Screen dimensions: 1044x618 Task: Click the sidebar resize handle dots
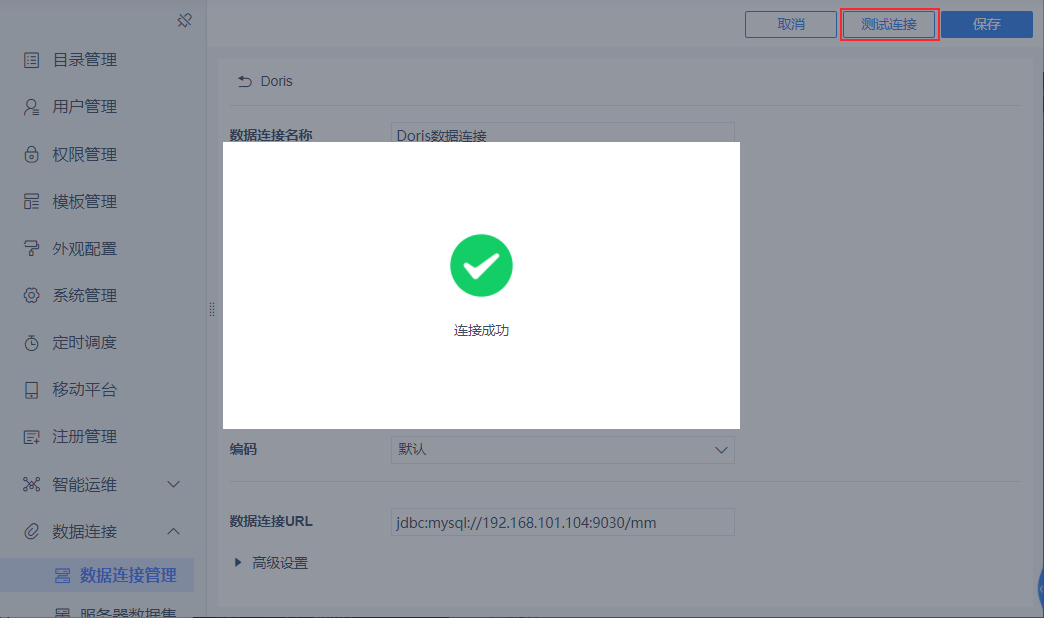(212, 309)
